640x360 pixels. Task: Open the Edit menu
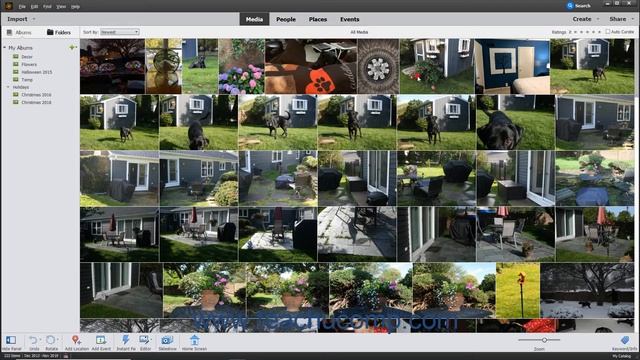(x=35, y=7)
